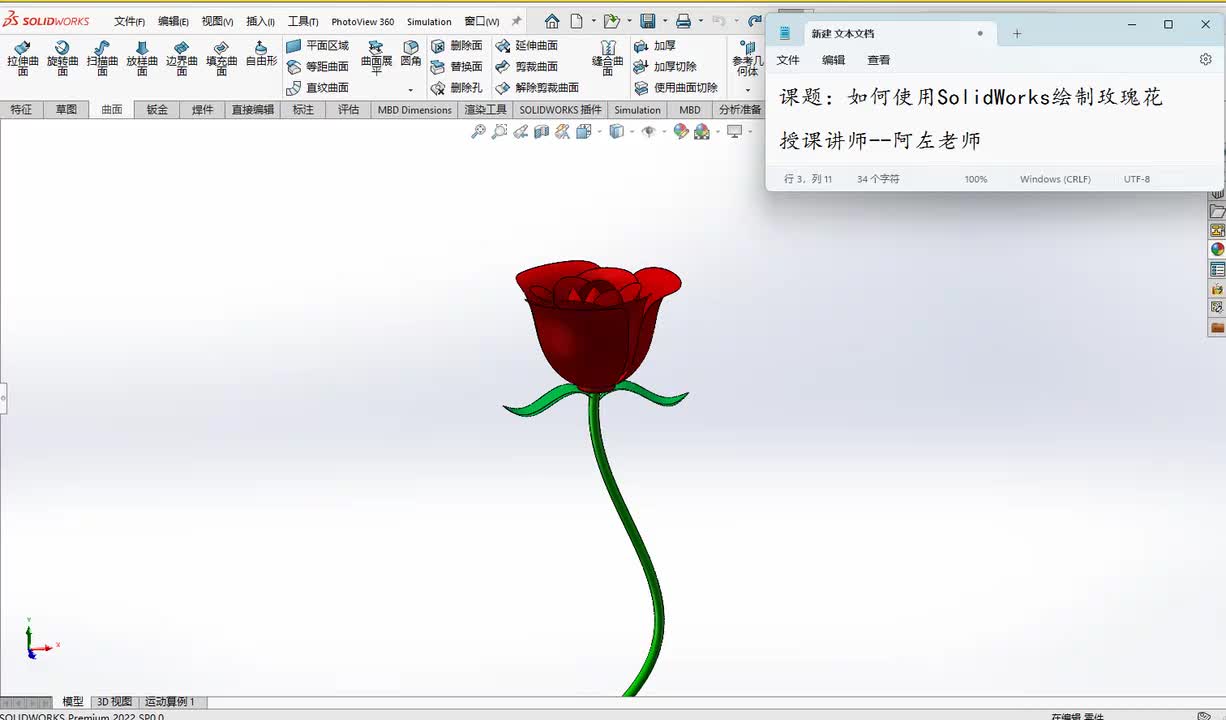1226x720 pixels.
Task: Click the Zoom to Fit magnifier icon
Action: point(478,131)
